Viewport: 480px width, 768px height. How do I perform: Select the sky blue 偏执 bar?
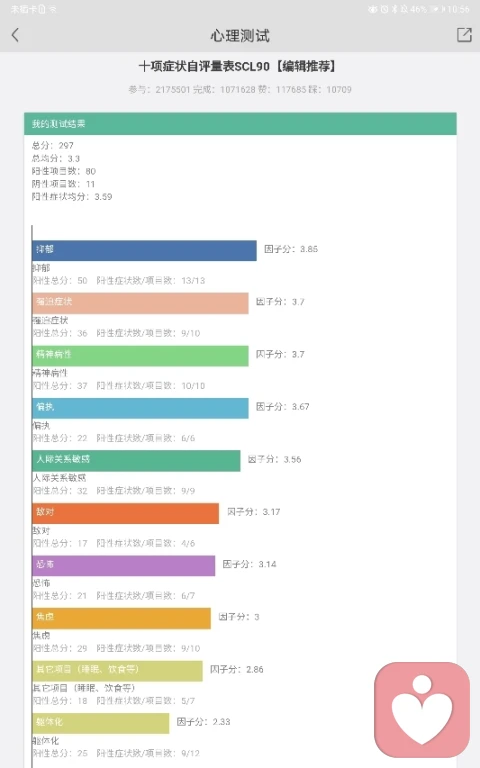141,408
